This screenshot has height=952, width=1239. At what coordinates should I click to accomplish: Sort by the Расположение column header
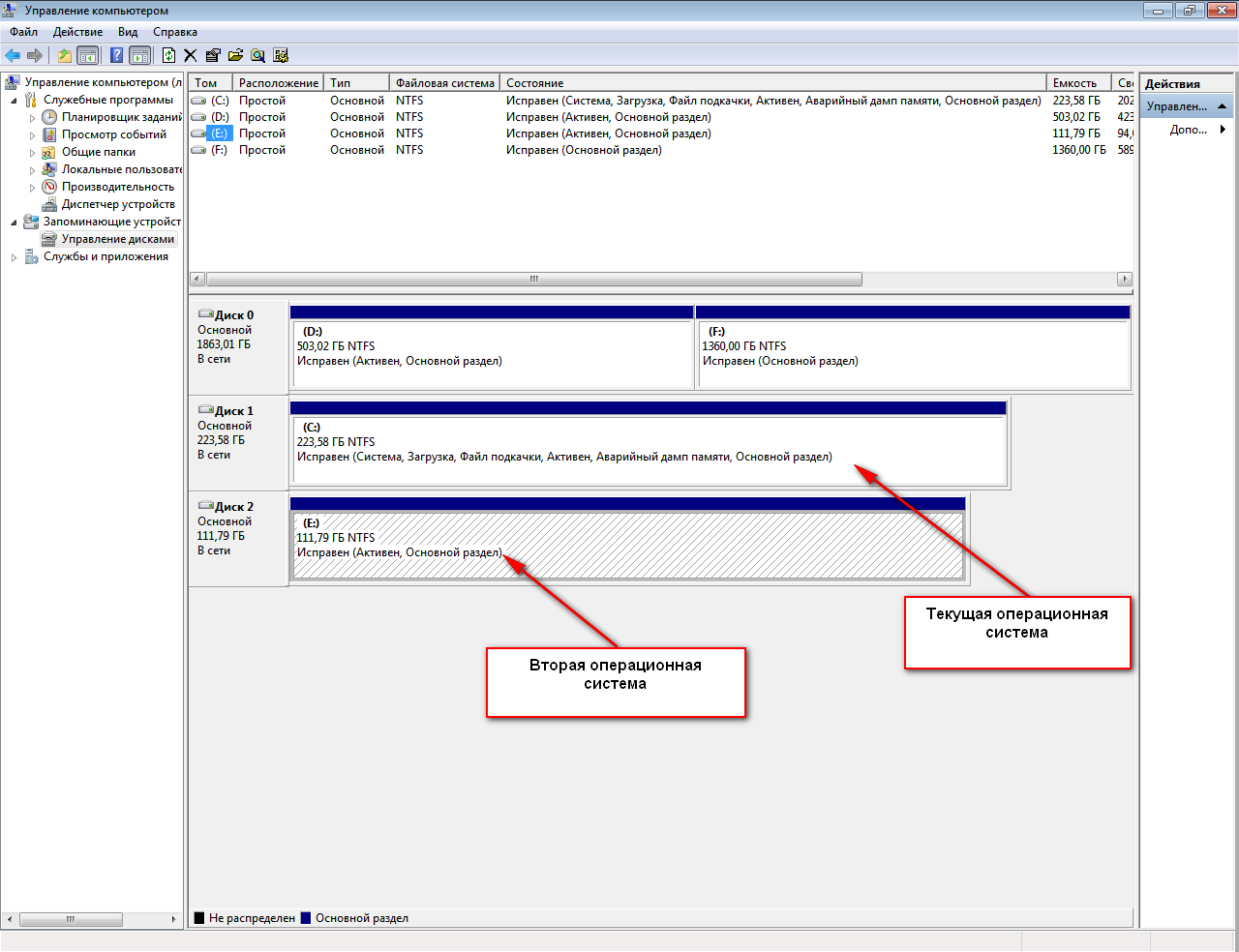click(278, 83)
